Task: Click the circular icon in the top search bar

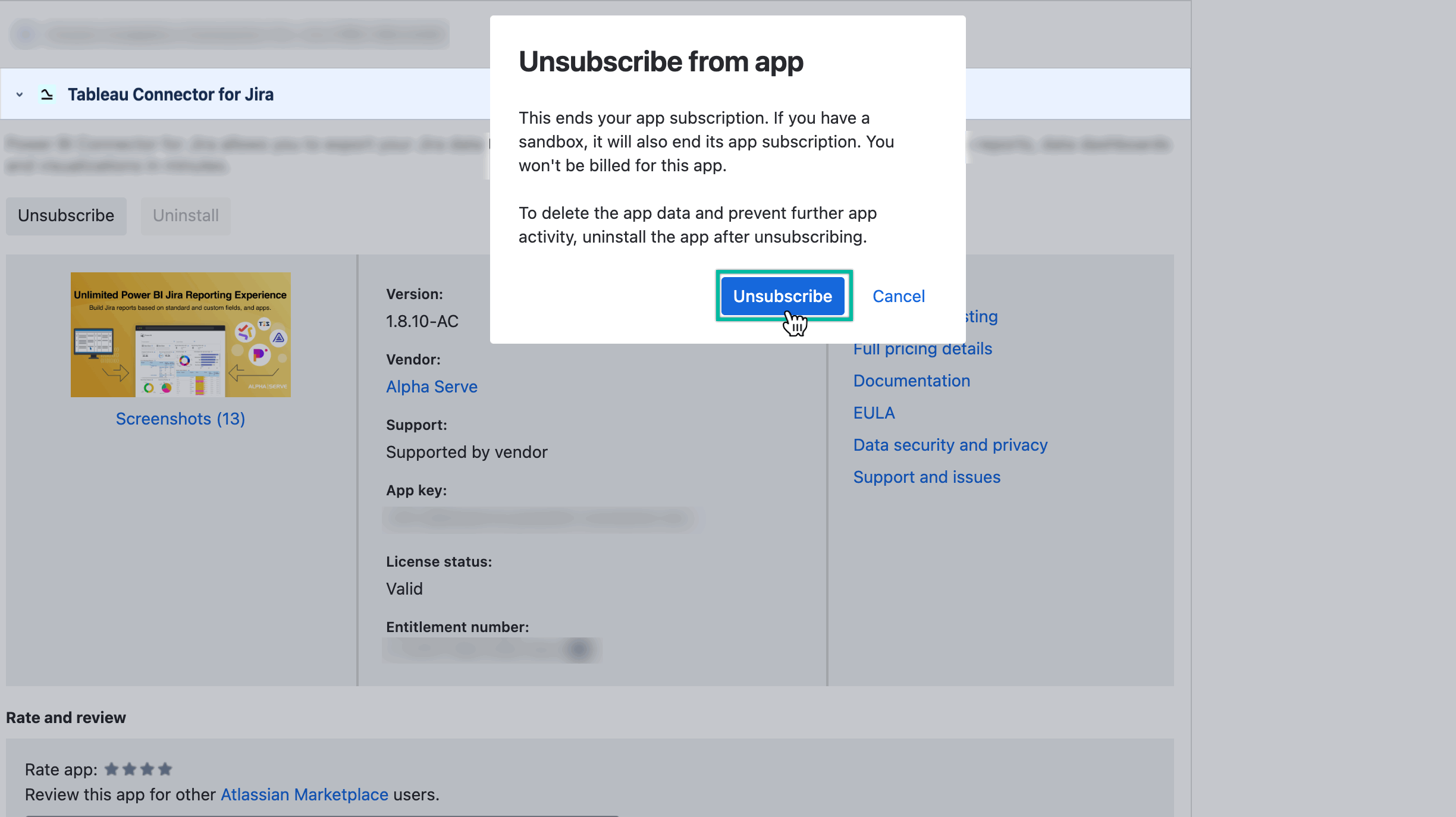Action: pos(24,34)
